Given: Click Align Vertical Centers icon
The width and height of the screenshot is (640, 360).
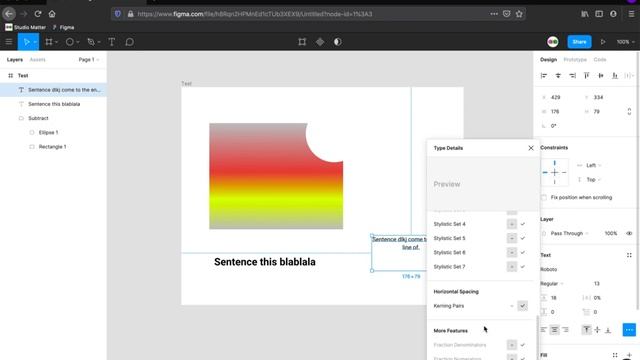Looking at the screenshot, I should [601, 76].
